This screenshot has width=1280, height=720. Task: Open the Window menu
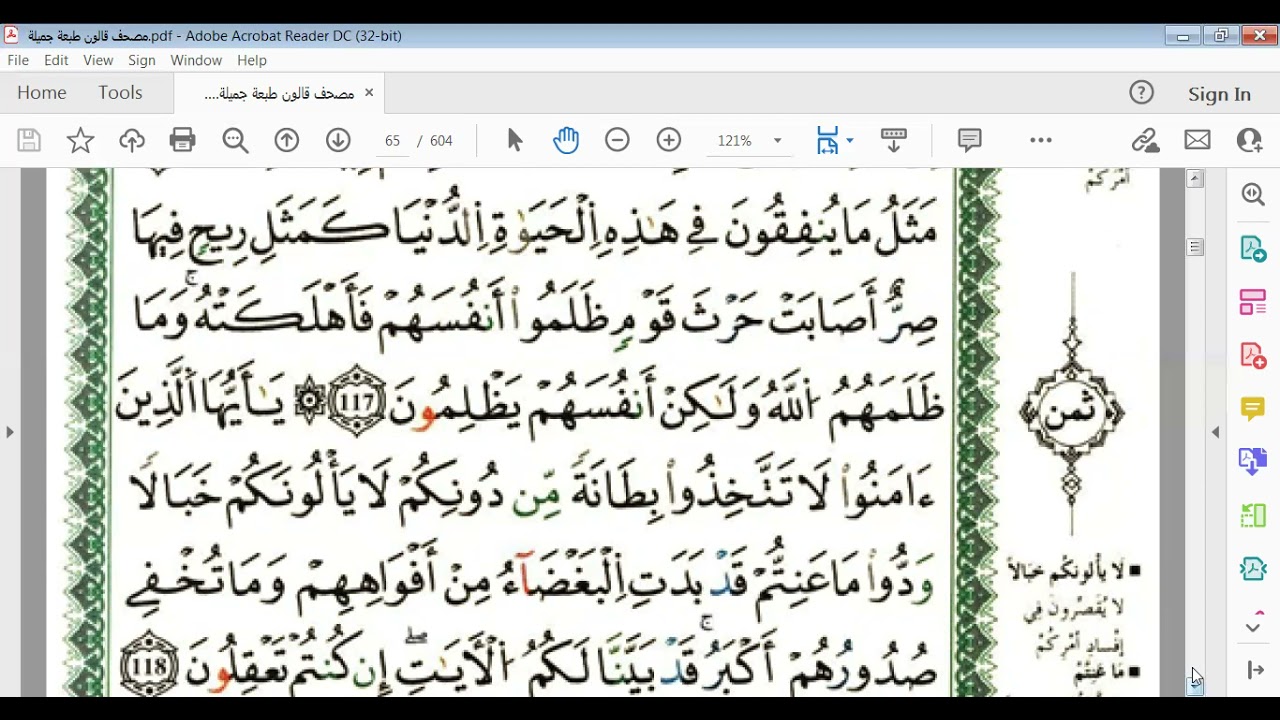click(196, 60)
